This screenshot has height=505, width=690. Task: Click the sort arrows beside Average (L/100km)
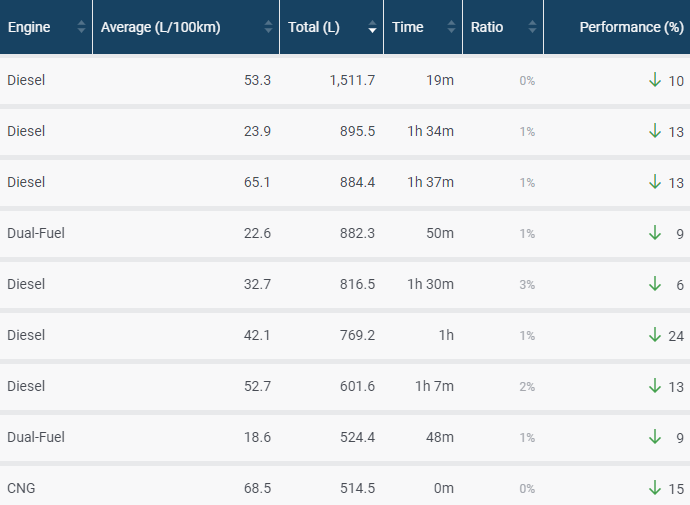tap(268, 27)
